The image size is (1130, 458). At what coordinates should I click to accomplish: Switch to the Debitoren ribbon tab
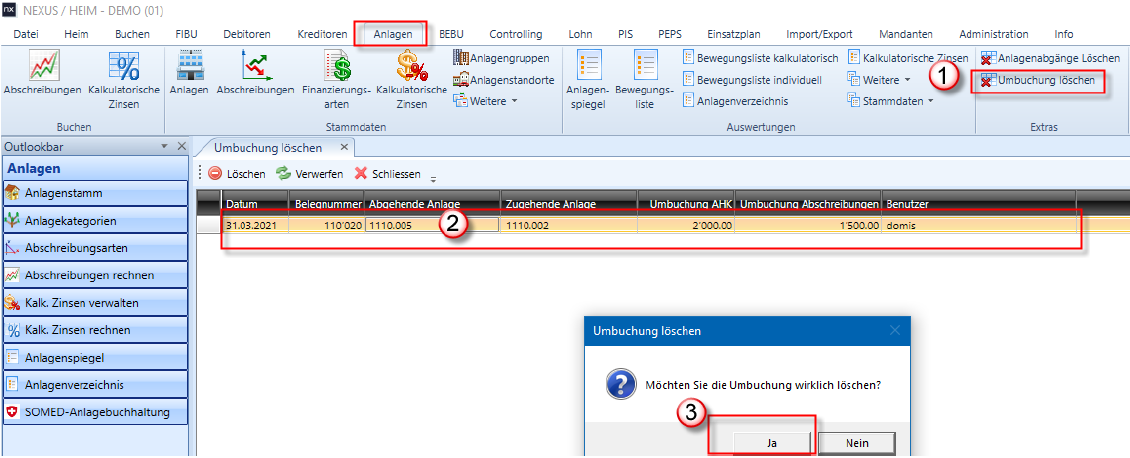coord(247,34)
